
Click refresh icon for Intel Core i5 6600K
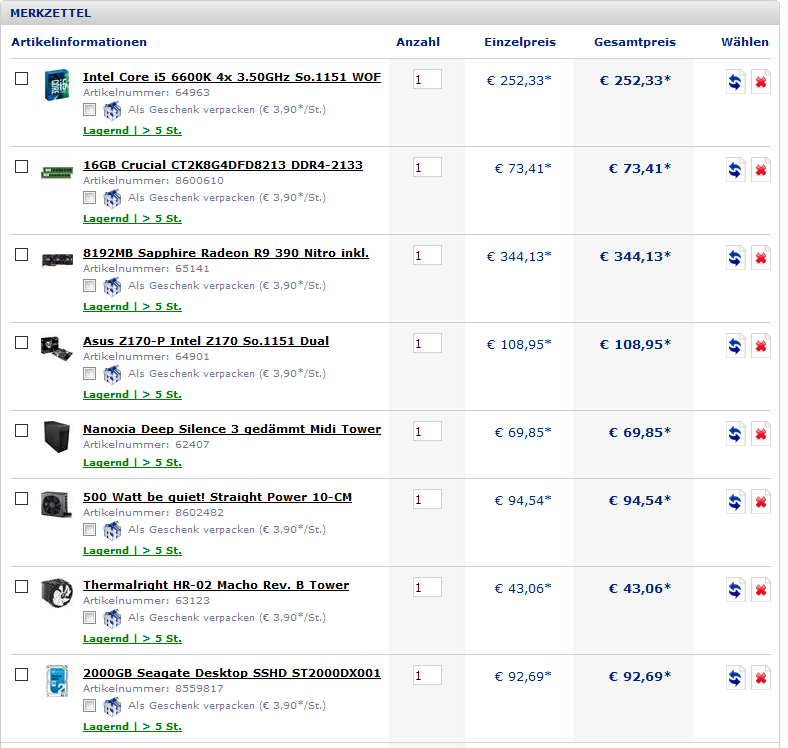(735, 81)
